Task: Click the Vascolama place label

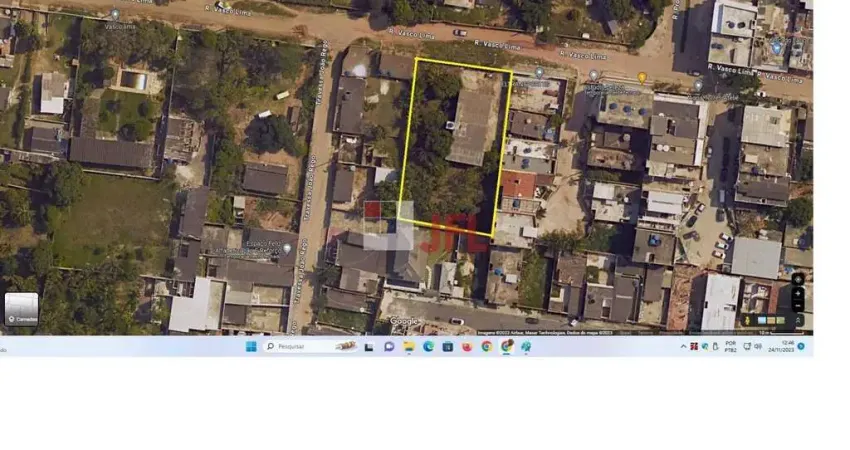Action: click(120, 26)
